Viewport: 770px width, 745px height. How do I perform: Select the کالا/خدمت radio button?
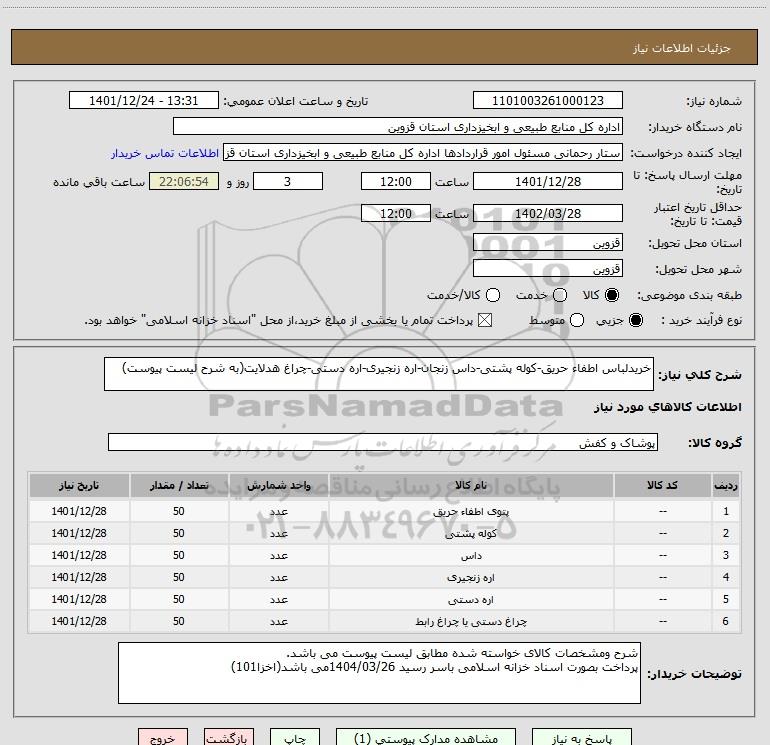[x=493, y=295]
